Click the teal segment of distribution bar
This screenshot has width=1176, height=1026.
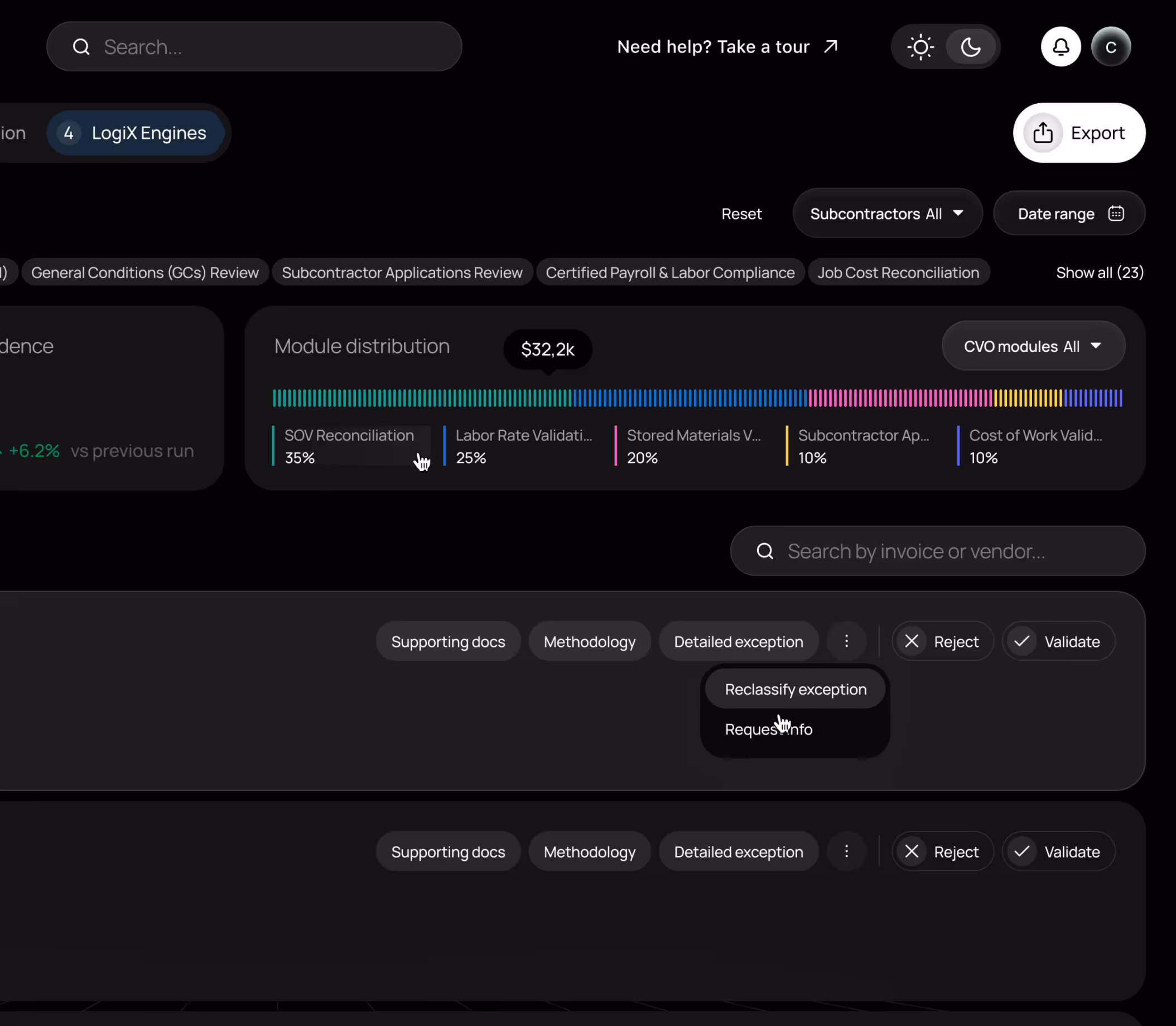(421, 398)
